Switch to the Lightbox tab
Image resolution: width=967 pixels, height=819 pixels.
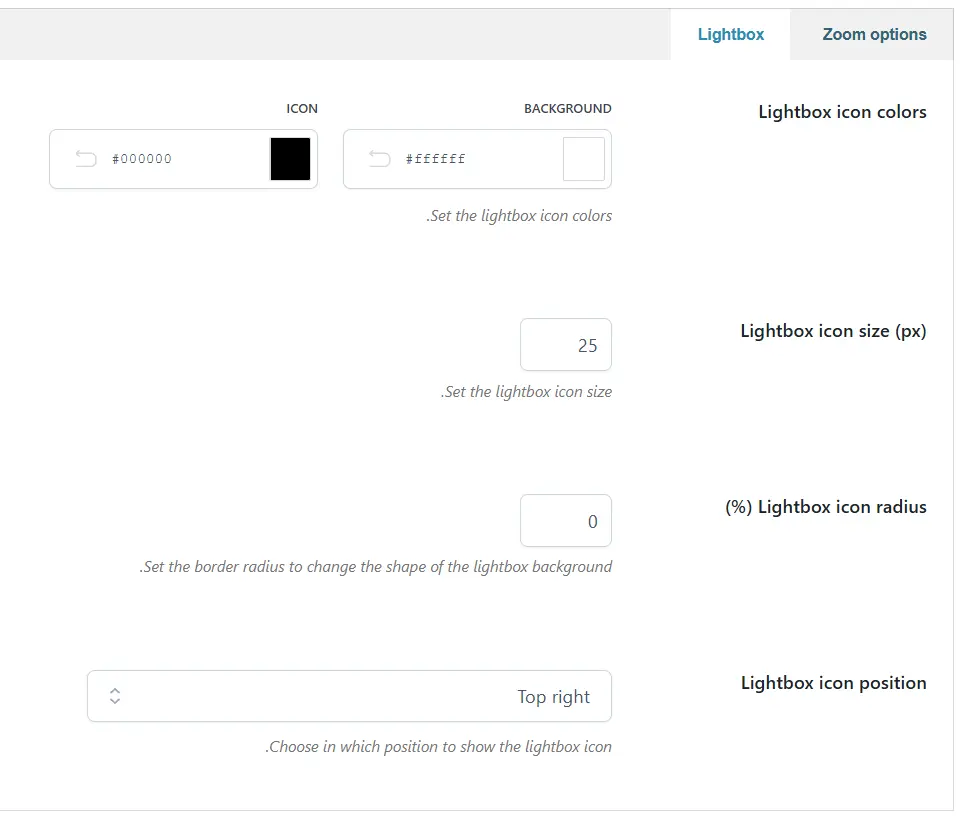[730, 35]
